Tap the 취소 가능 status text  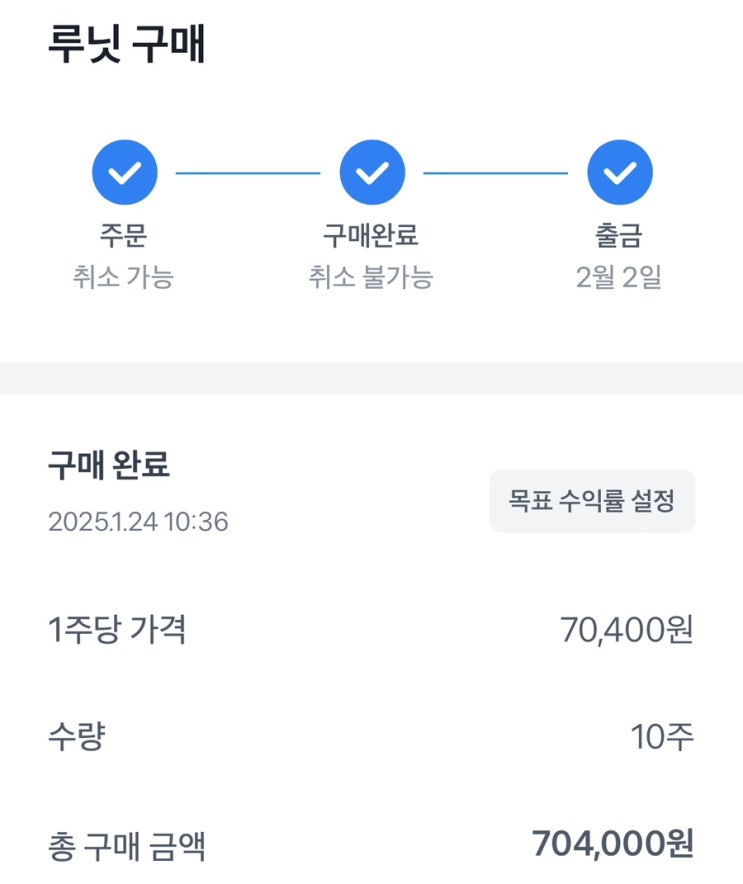click(x=123, y=277)
